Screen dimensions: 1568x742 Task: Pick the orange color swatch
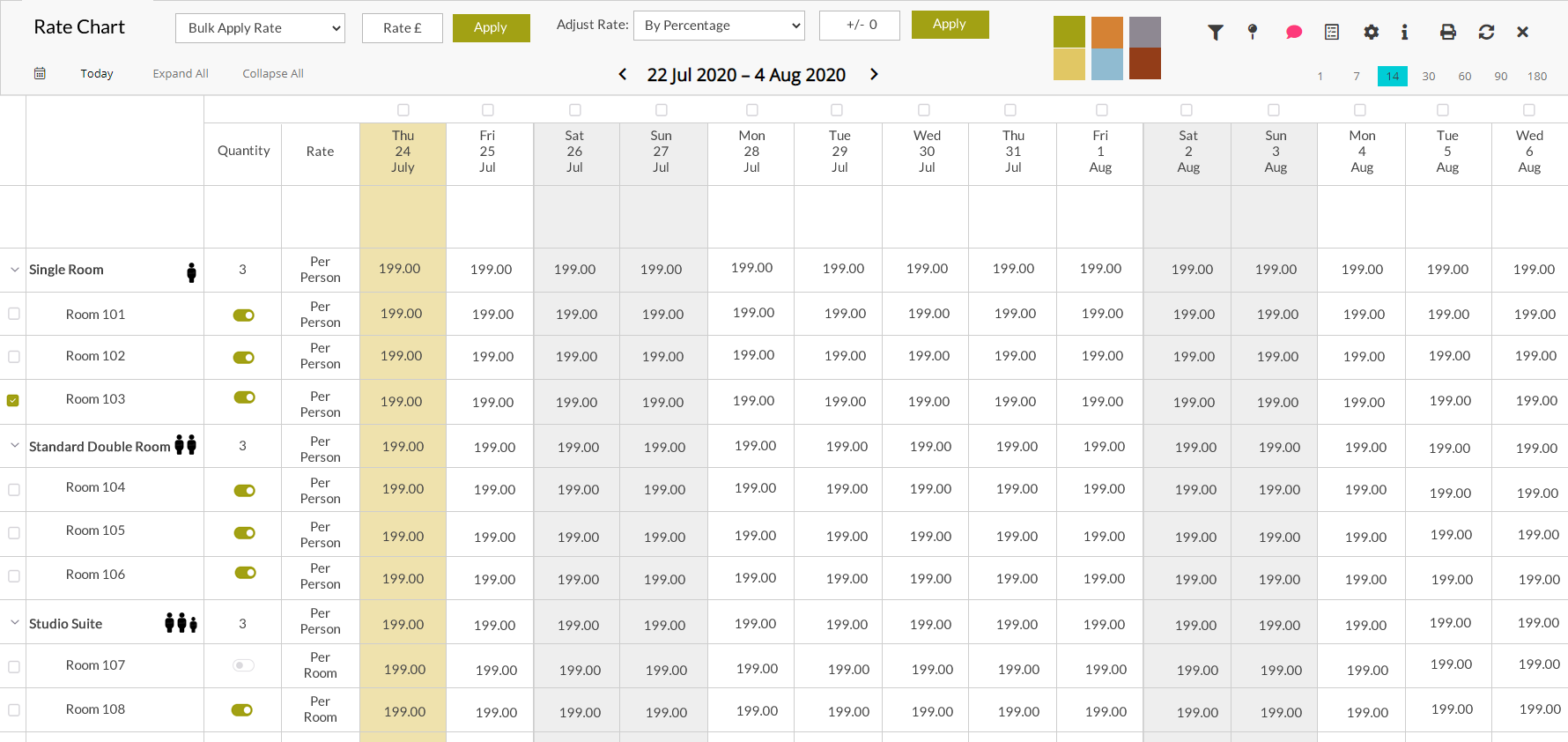(1106, 33)
